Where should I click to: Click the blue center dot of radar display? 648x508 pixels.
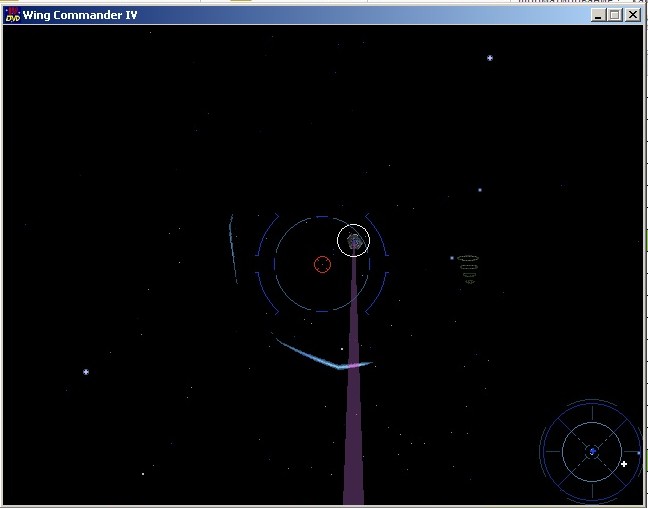(x=593, y=451)
